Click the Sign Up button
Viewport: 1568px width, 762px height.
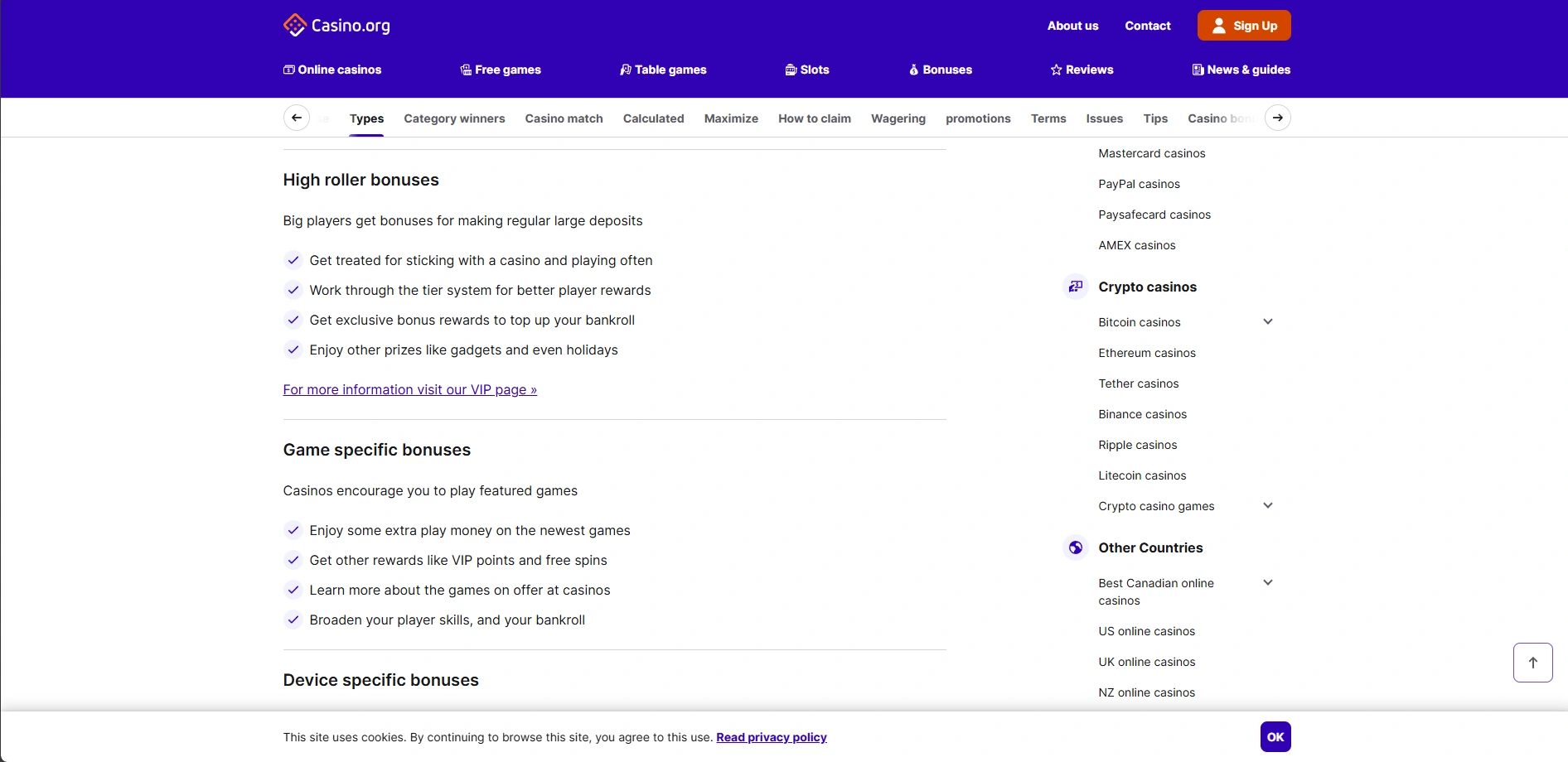pyautogui.click(x=1244, y=26)
